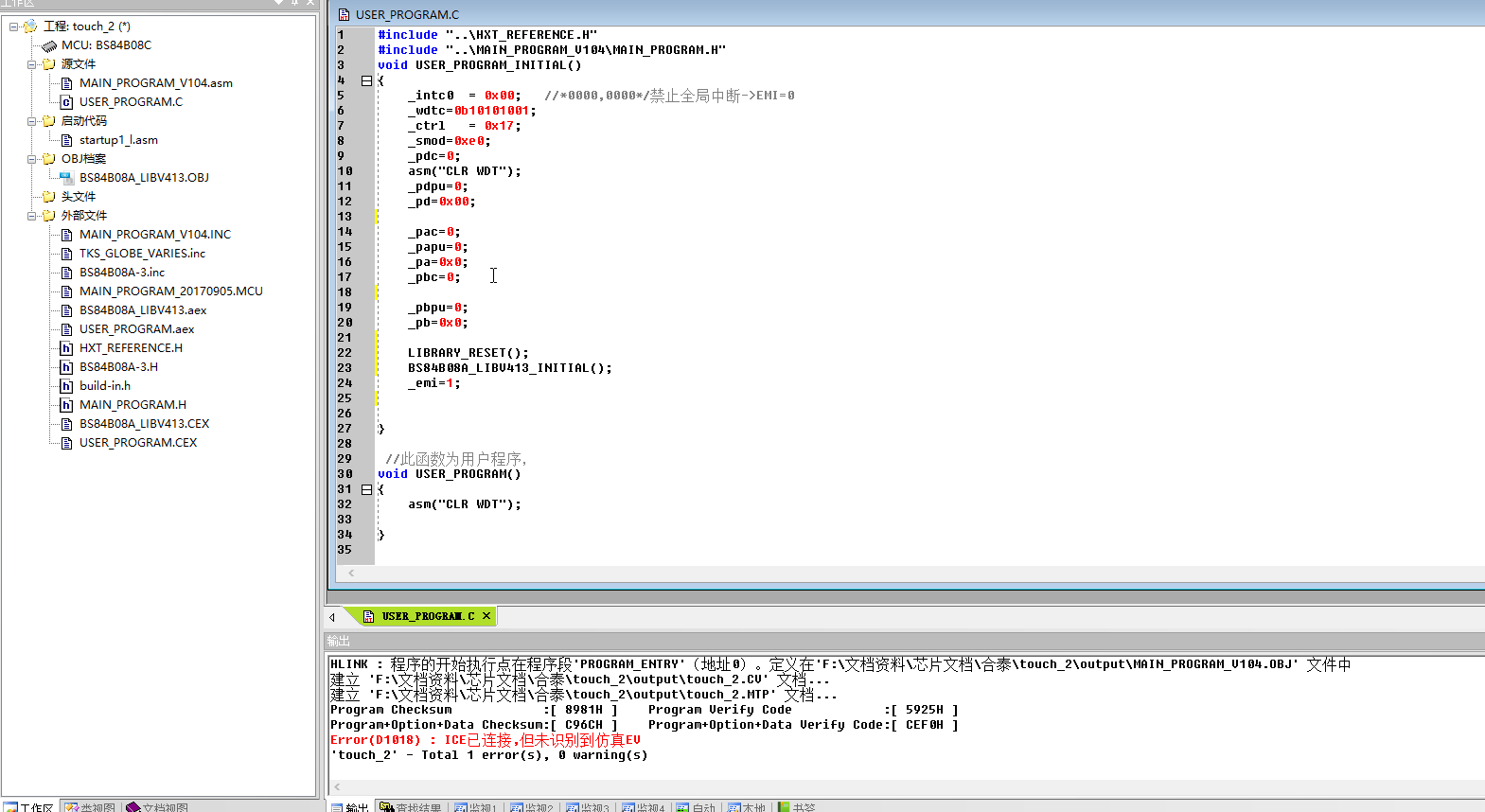The image size is (1485, 812).
Task: Click the startup1_l.asm file icon
Action: tap(66, 140)
